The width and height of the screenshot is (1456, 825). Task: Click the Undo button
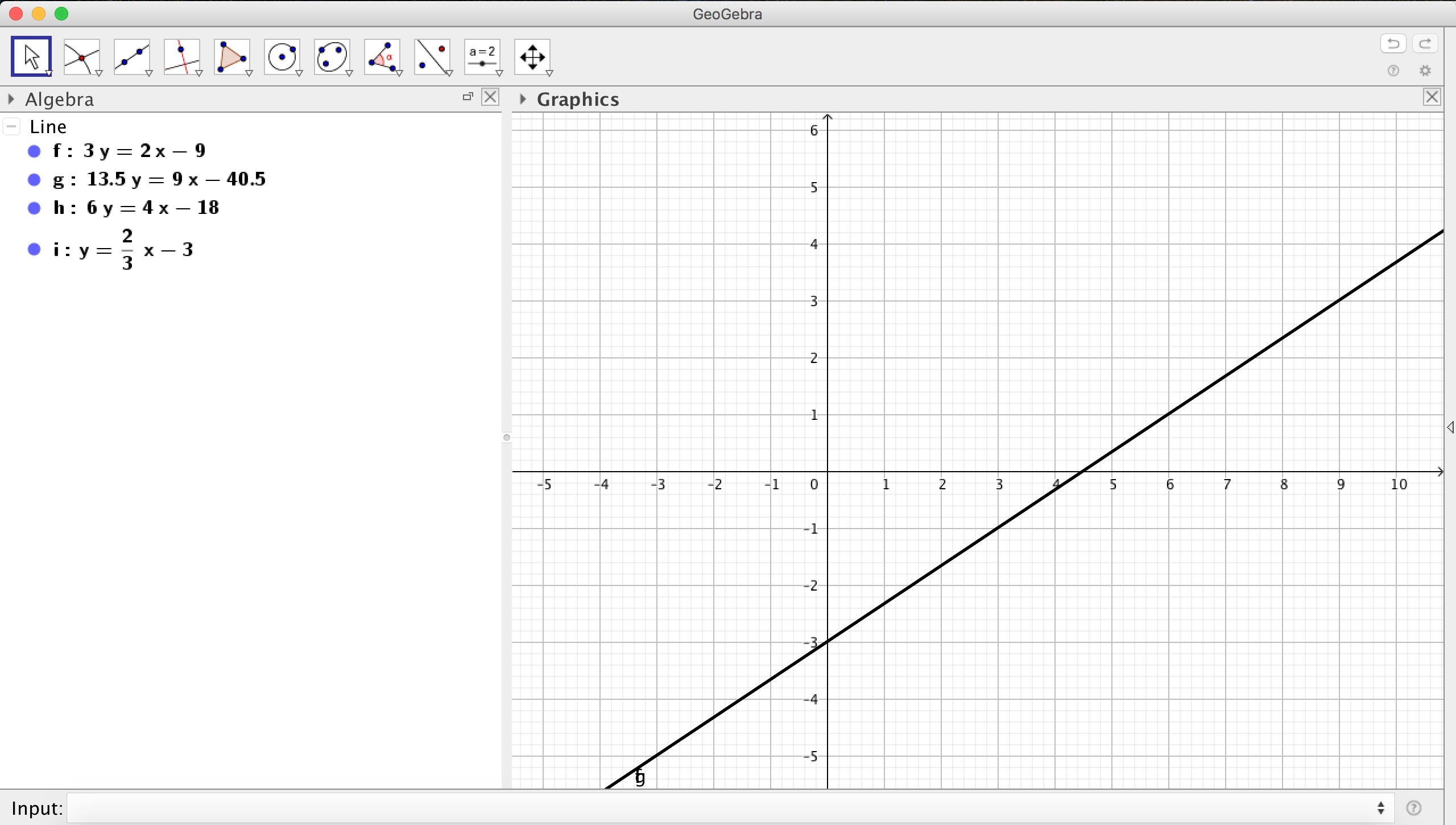[x=1393, y=44]
